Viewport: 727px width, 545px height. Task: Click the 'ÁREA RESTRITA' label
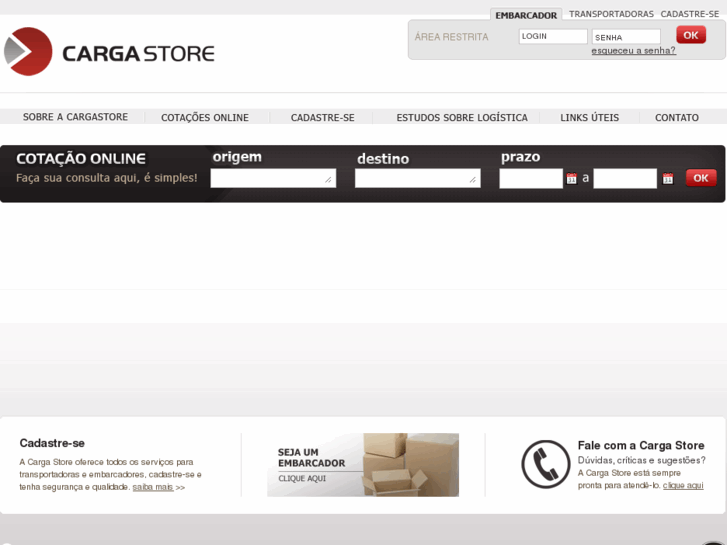tap(451, 37)
